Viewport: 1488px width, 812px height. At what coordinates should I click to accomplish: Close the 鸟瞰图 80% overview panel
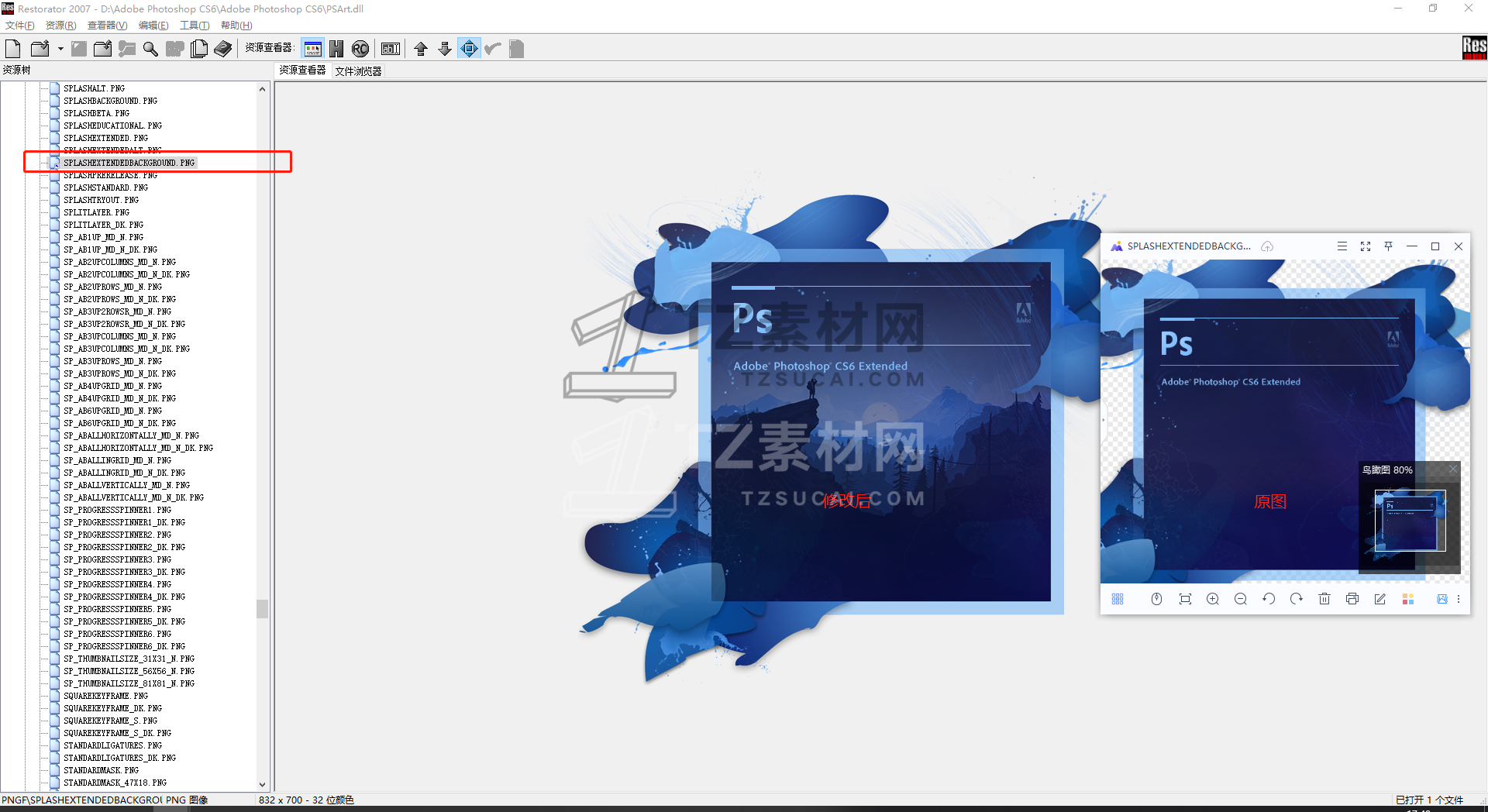click(x=1453, y=470)
